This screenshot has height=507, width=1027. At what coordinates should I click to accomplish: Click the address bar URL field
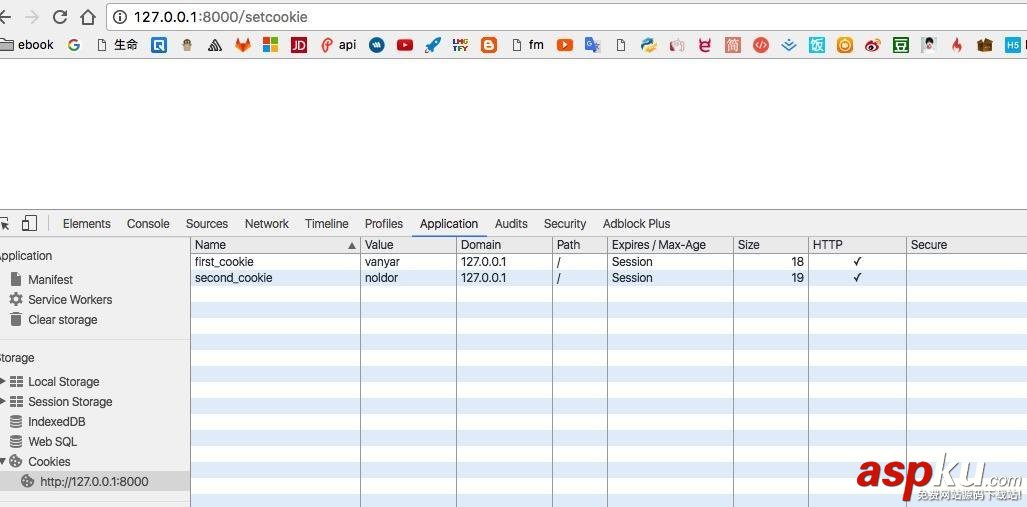567,17
